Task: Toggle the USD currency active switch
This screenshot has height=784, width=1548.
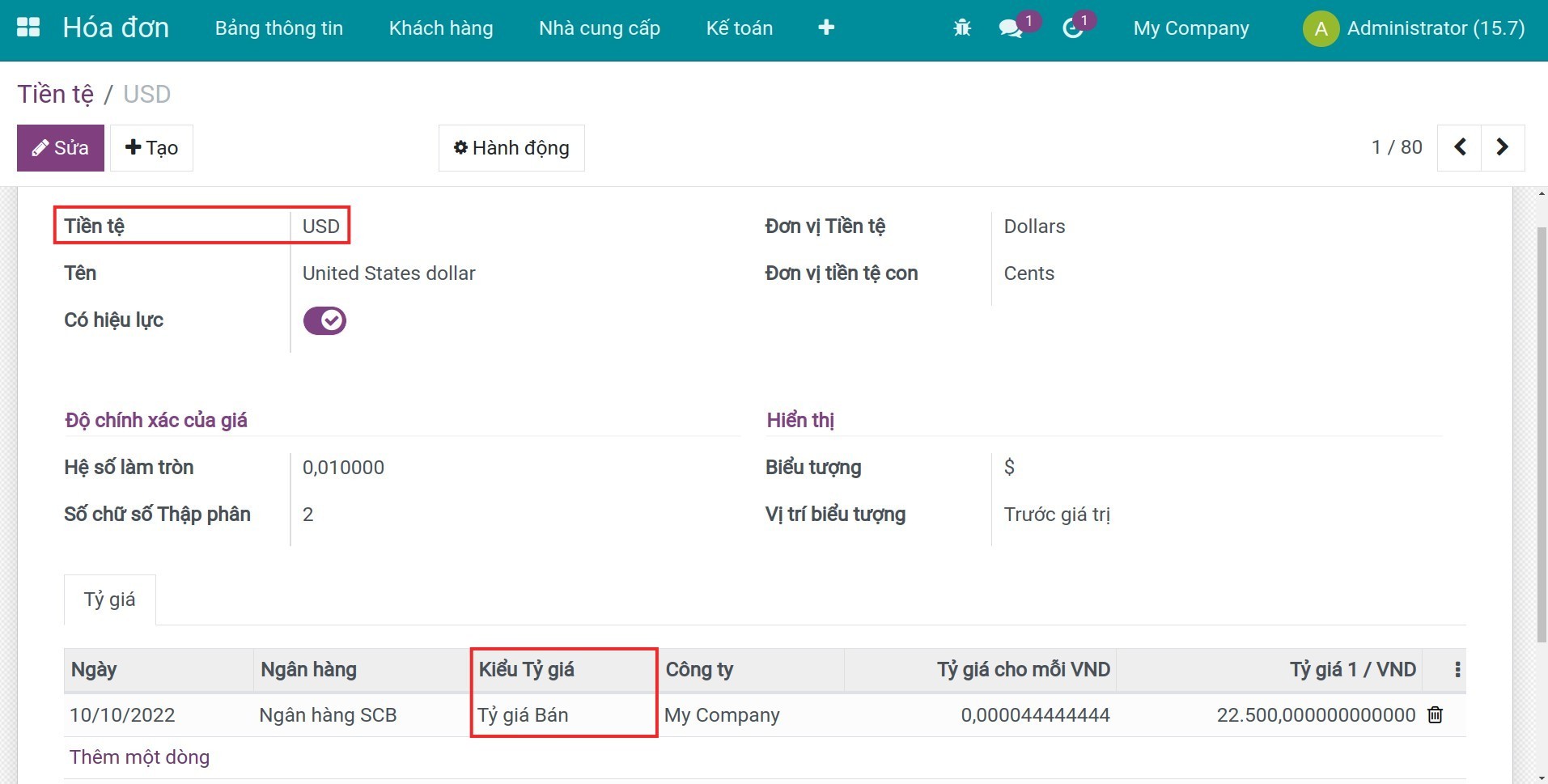Action: (323, 320)
